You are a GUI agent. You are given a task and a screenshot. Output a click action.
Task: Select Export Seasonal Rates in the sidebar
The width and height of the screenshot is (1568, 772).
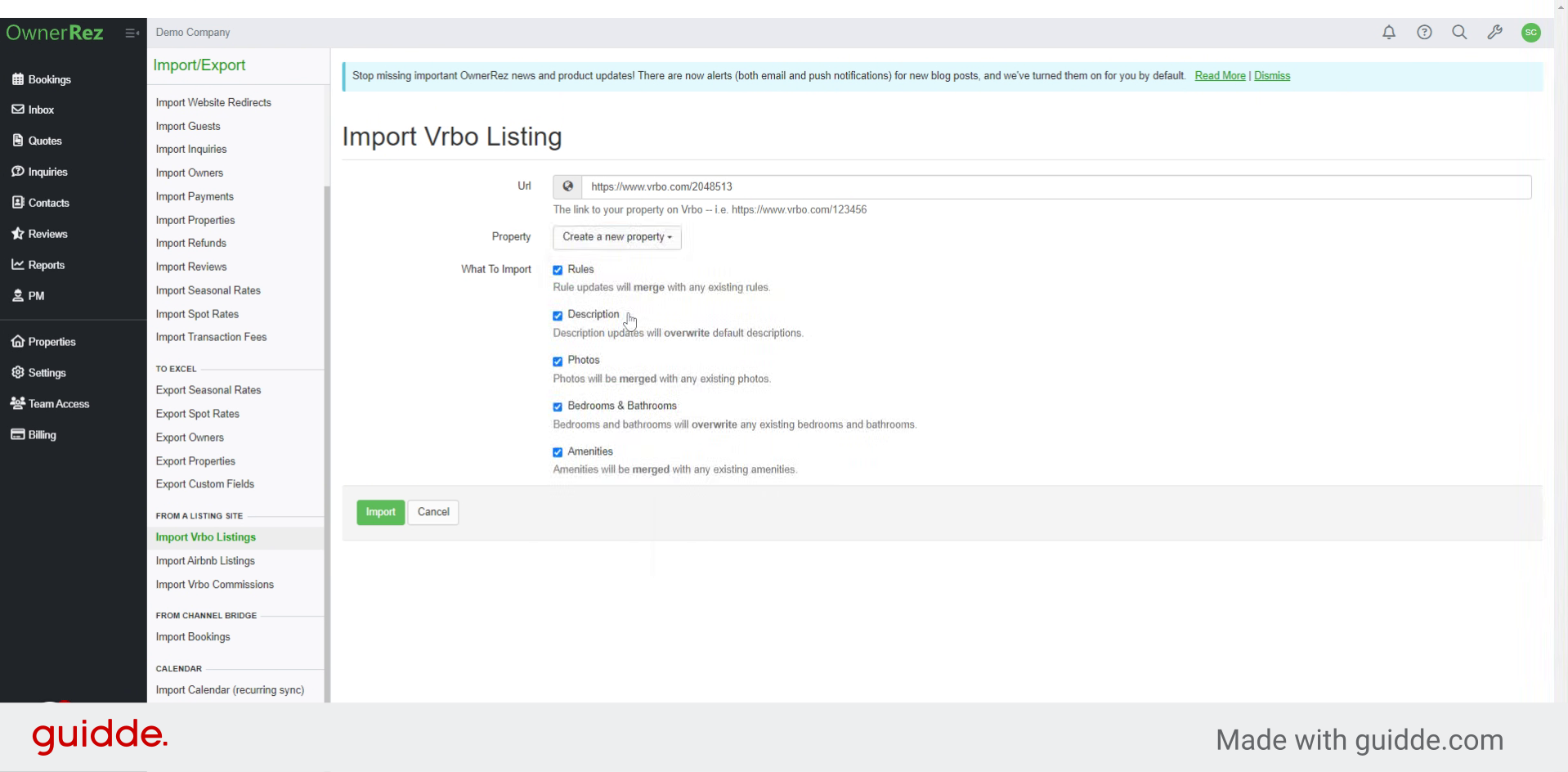coord(208,390)
